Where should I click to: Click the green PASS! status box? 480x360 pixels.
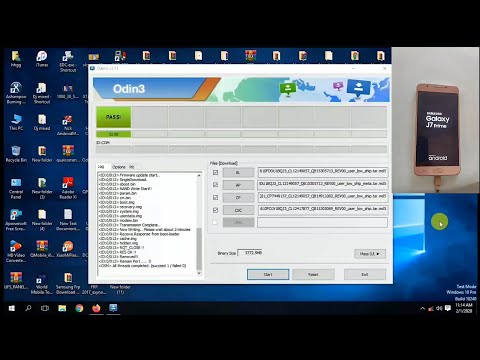tap(114, 117)
